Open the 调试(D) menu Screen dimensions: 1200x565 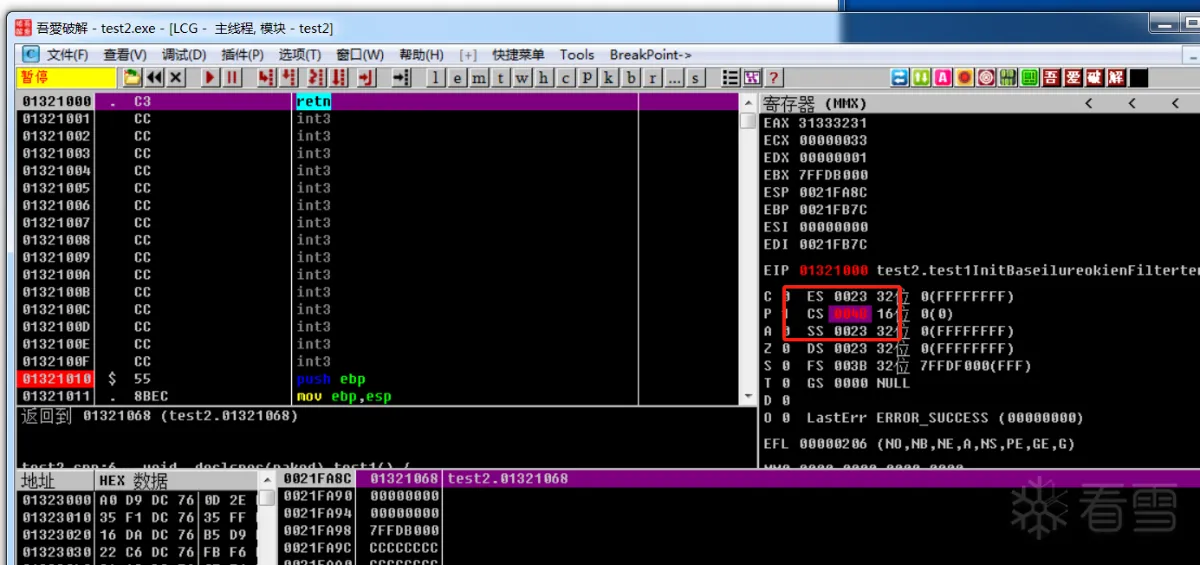pos(184,54)
